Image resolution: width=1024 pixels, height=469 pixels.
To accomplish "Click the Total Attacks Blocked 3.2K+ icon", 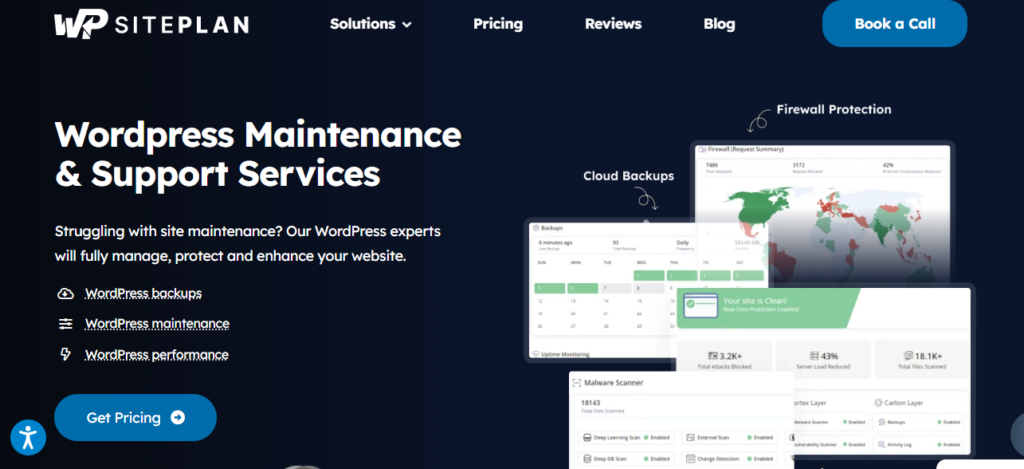I will (713, 356).
